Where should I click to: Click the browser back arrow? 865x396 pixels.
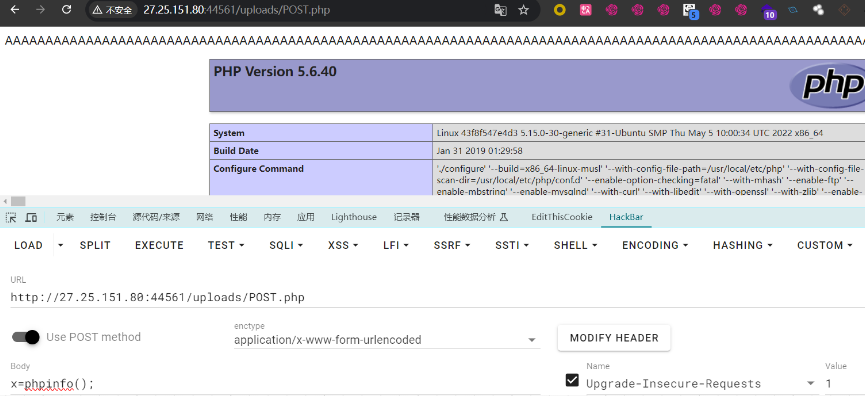coord(15,9)
